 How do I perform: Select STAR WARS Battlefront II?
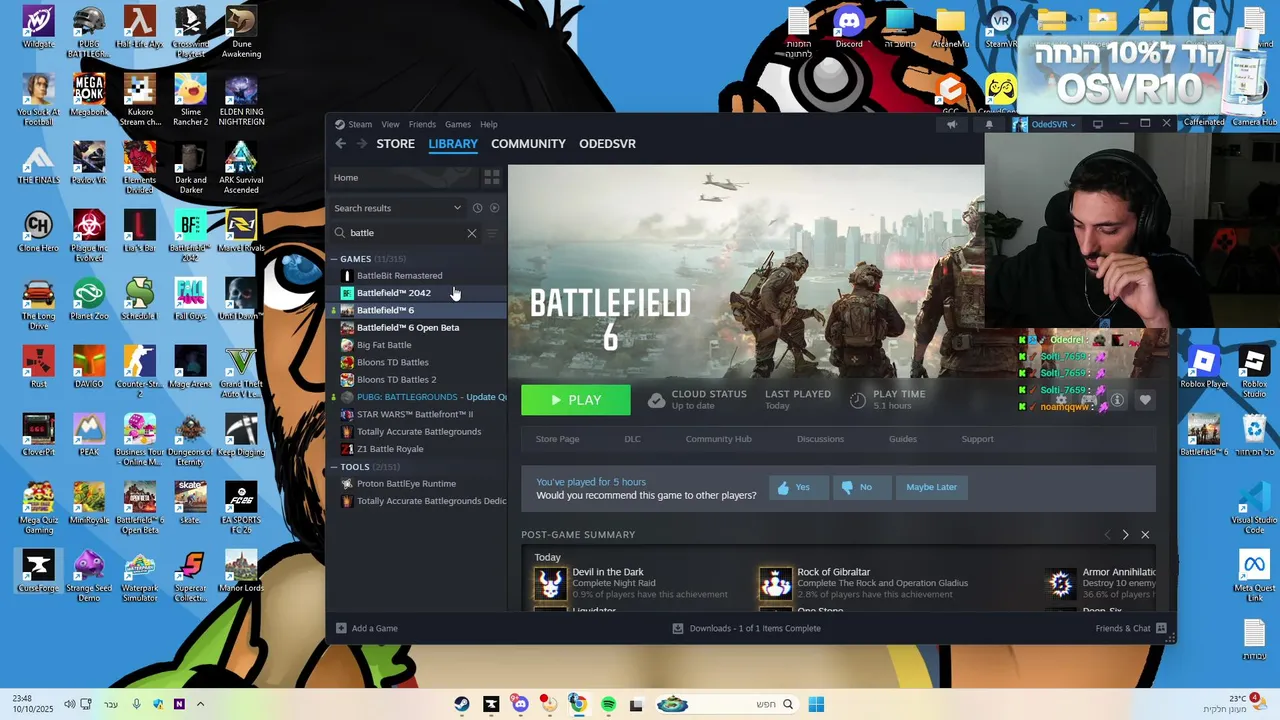(415, 414)
